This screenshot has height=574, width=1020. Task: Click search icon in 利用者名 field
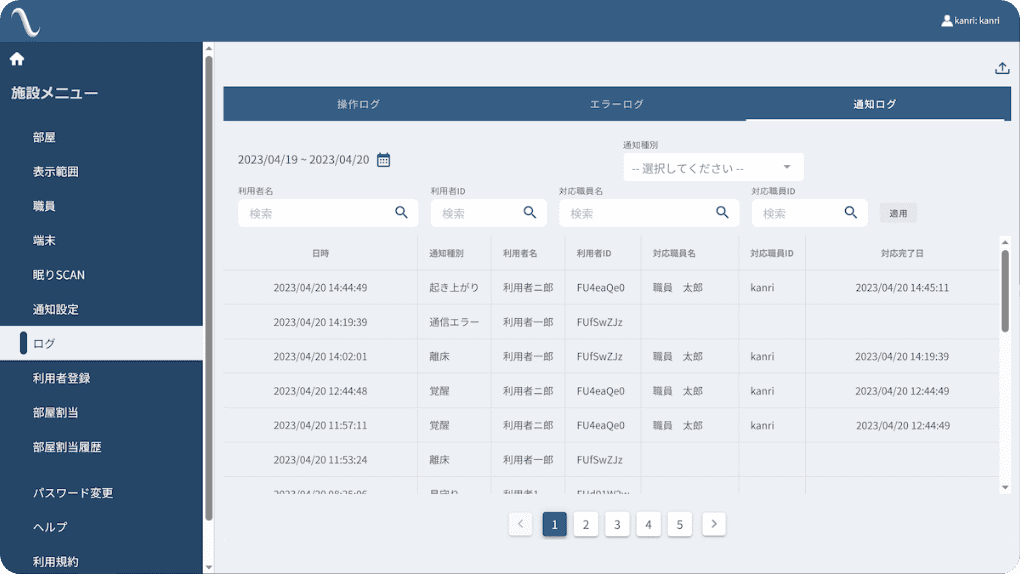tap(401, 213)
